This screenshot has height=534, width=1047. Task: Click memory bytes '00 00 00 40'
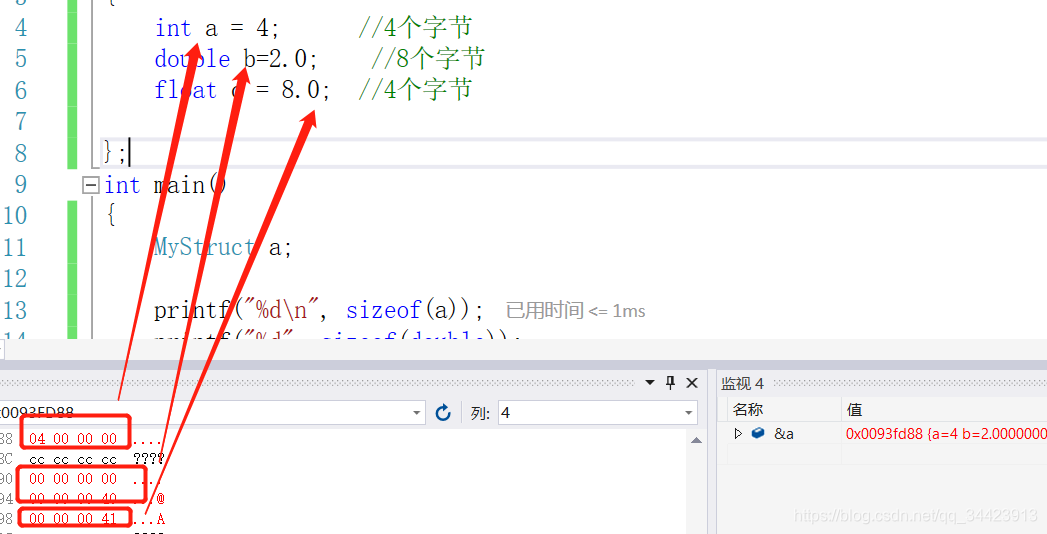(x=73, y=498)
